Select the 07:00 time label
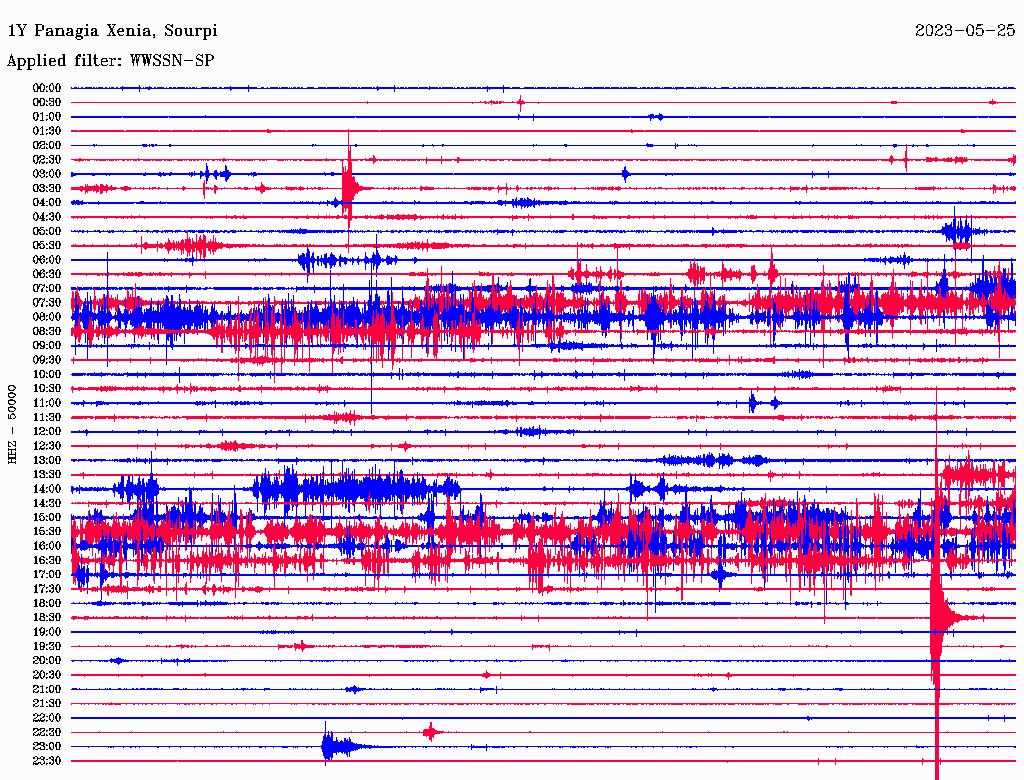Screen dimensions: 1024x780 pyautogui.click(x=47, y=289)
